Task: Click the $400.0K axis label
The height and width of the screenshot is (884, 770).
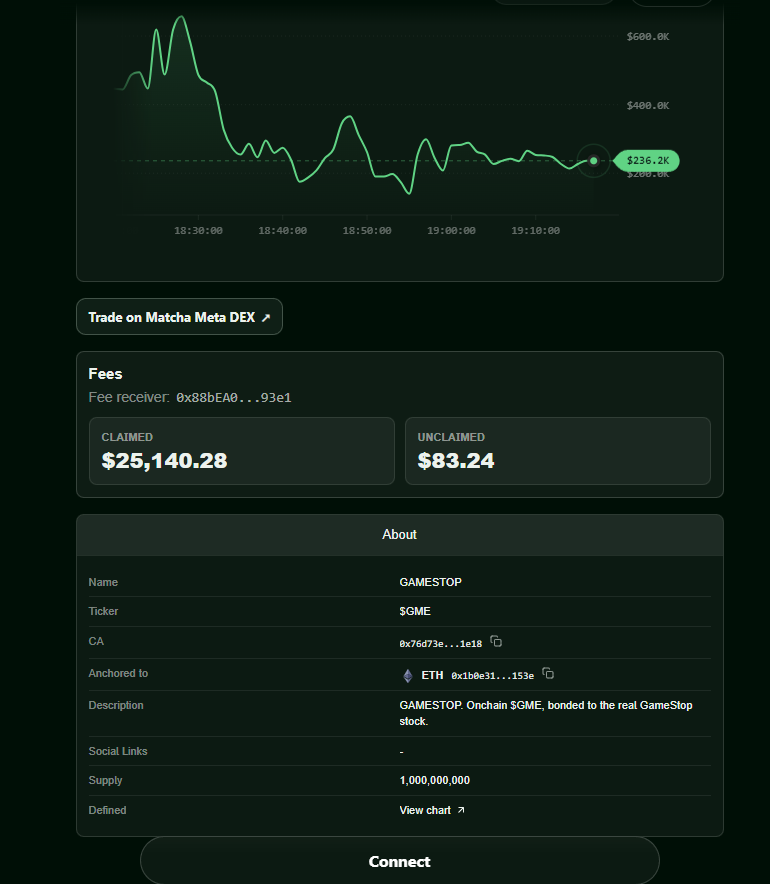Action: point(648,105)
